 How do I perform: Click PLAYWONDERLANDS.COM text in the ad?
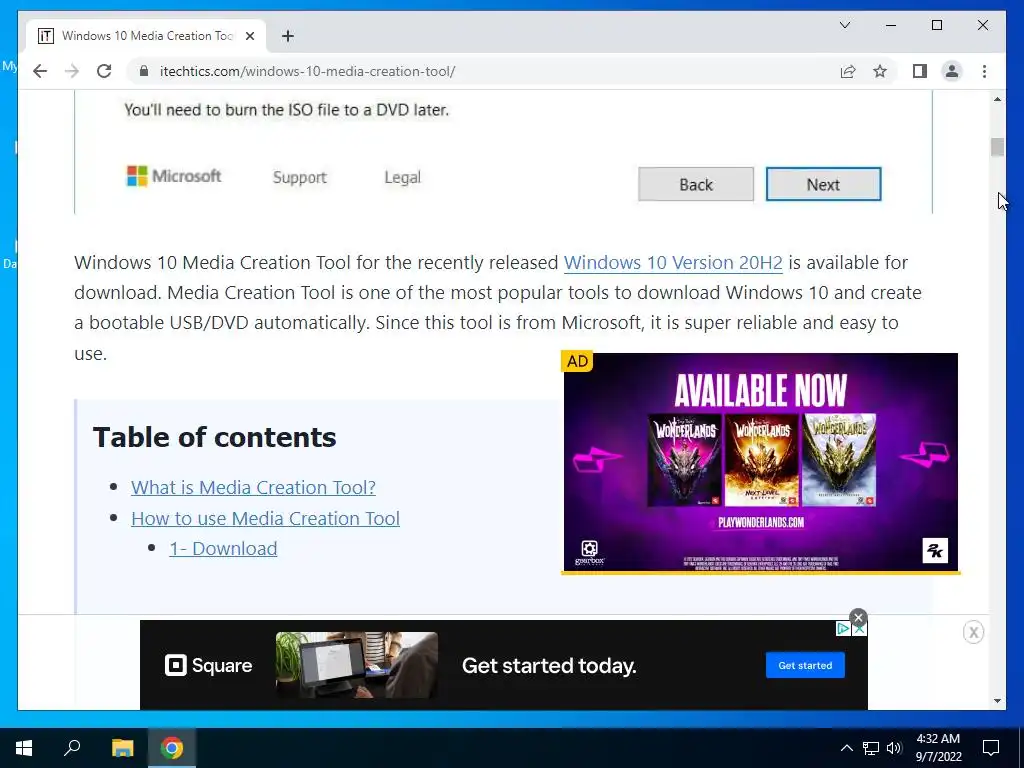[x=761, y=522]
